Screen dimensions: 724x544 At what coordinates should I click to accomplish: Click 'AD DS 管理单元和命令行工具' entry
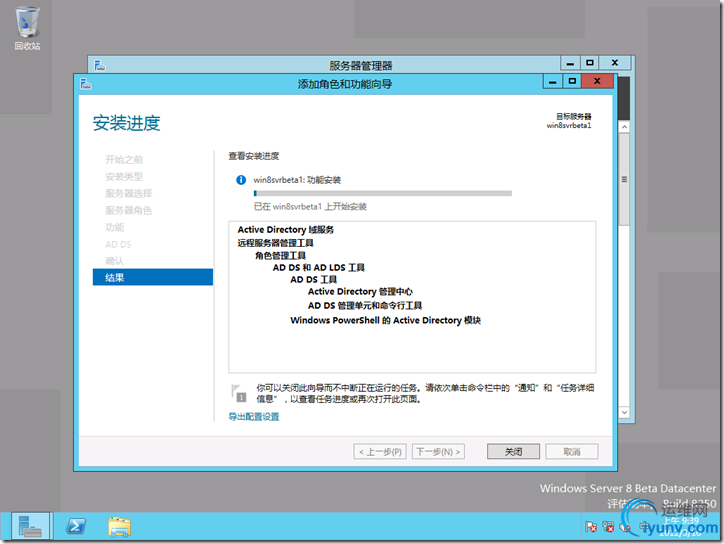tap(365, 305)
